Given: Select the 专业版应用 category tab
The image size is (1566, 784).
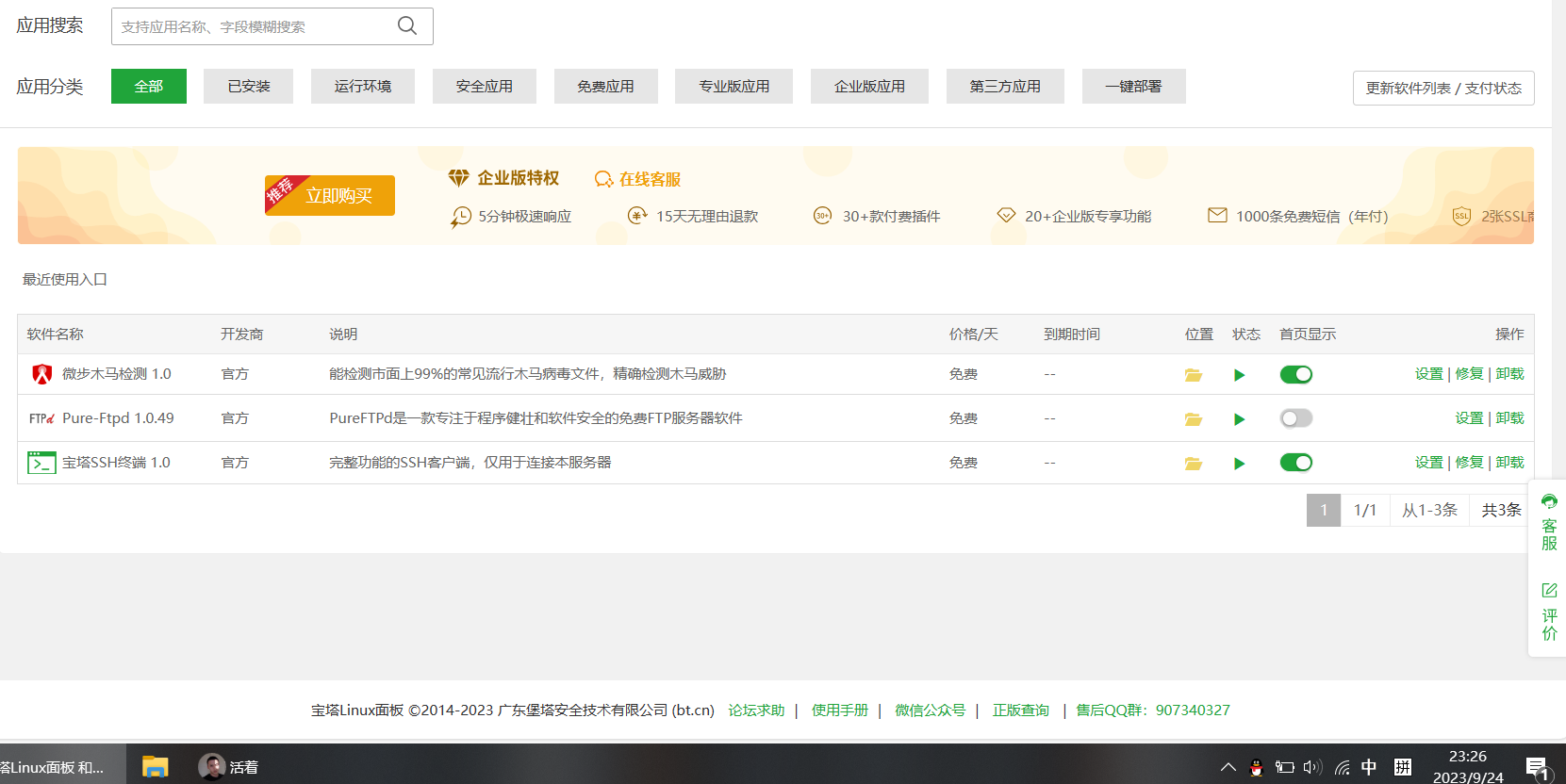Looking at the screenshot, I should (x=734, y=86).
